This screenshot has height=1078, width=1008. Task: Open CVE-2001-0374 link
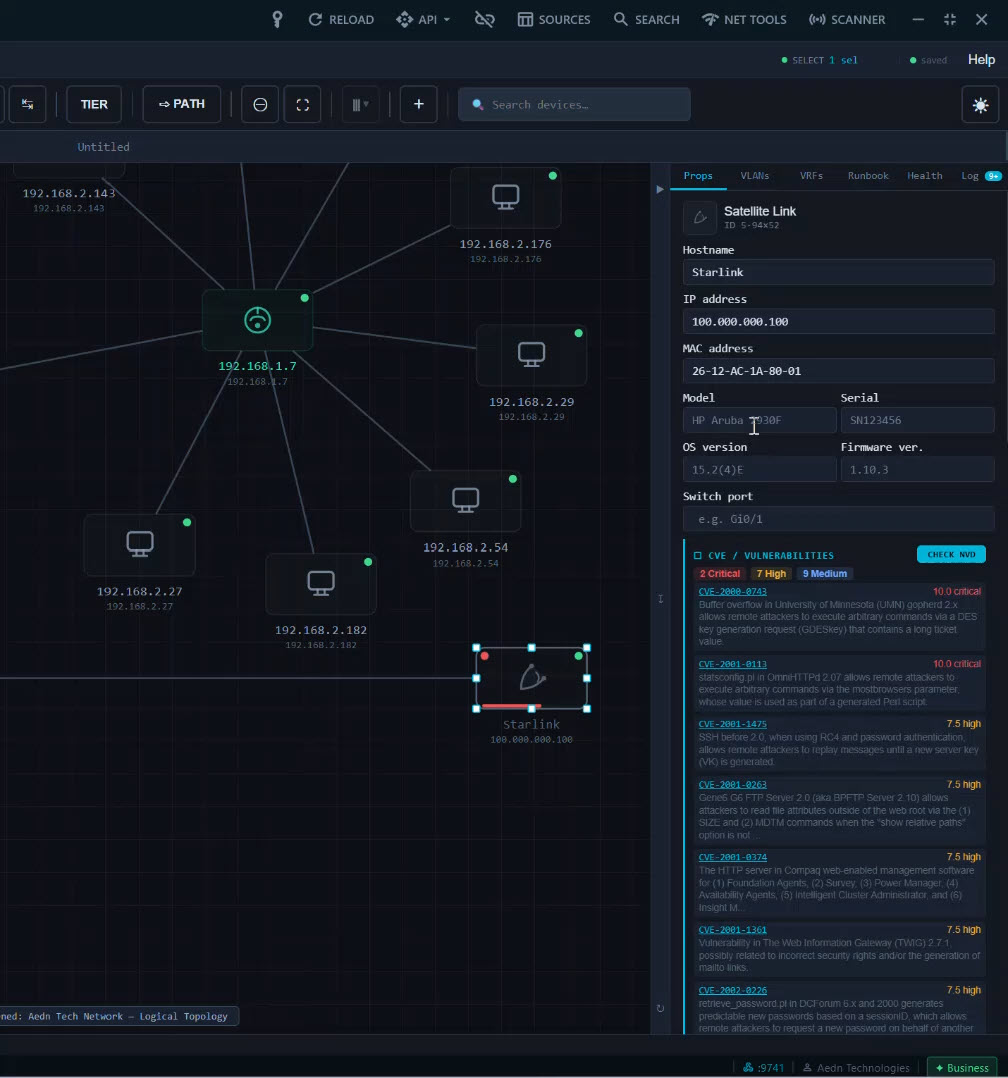[x=732, y=857]
